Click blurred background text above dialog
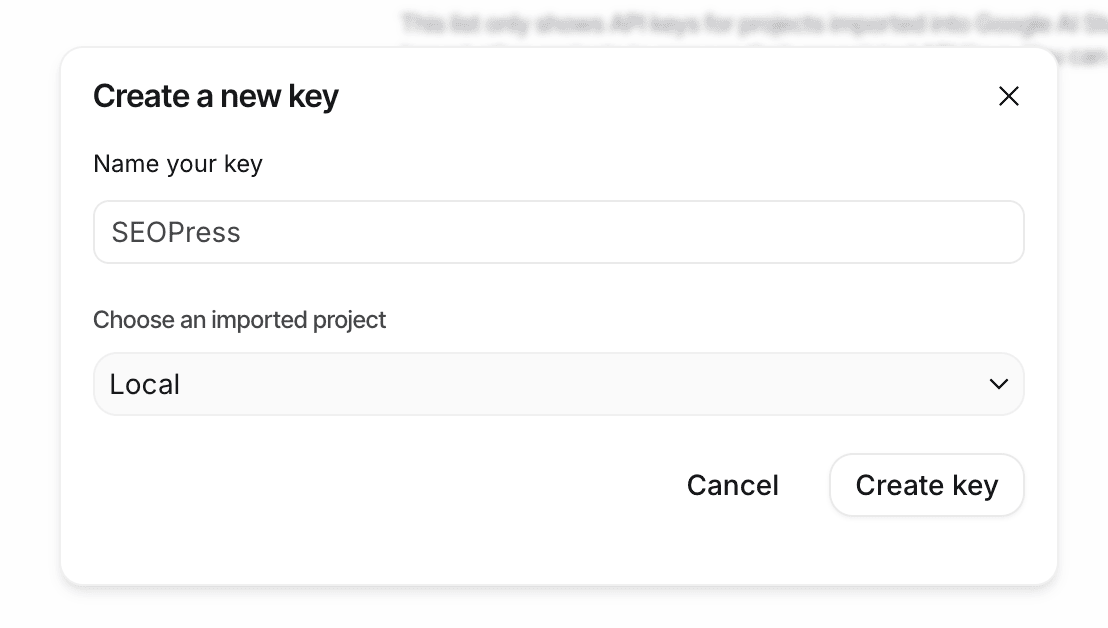The height and width of the screenshot is (628, 1108). click(x=750, y=22)
